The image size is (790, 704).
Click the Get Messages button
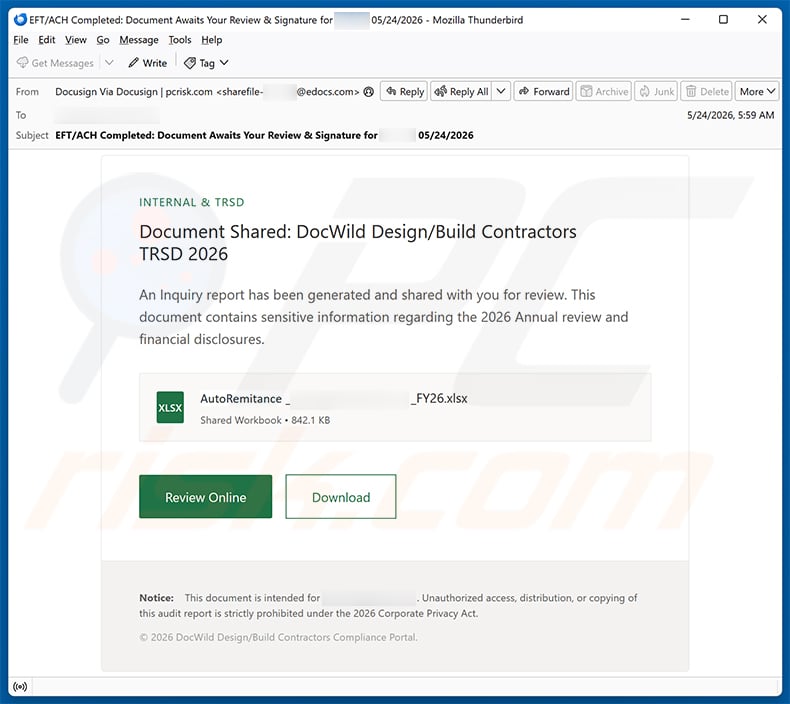click(x=55, y=63)
